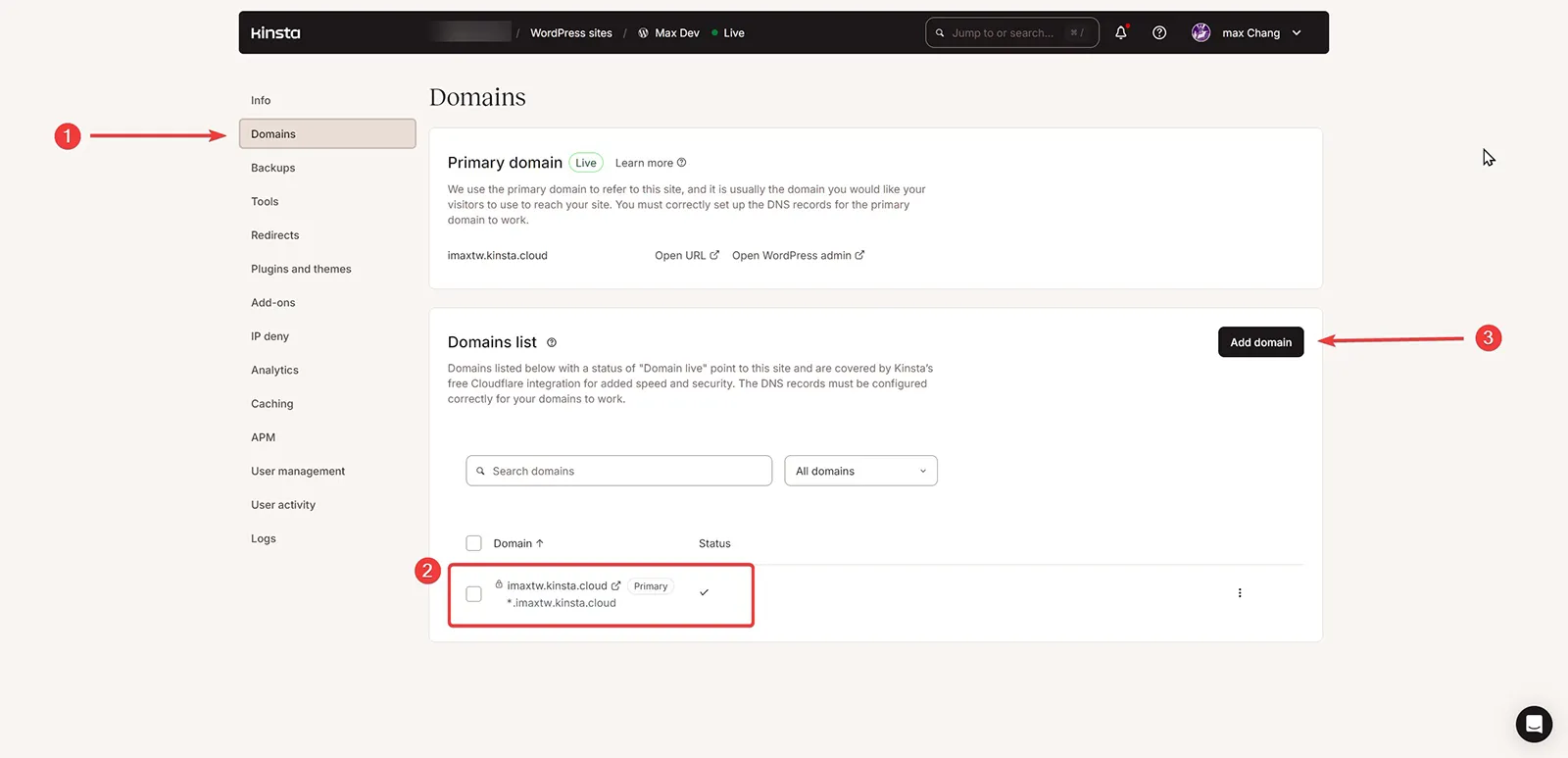Viewport: 1568px width, 758px height.
Task: Click the lock icon beside imaxtw.kinsta.cloud
Action: click(x=499, y=584)
